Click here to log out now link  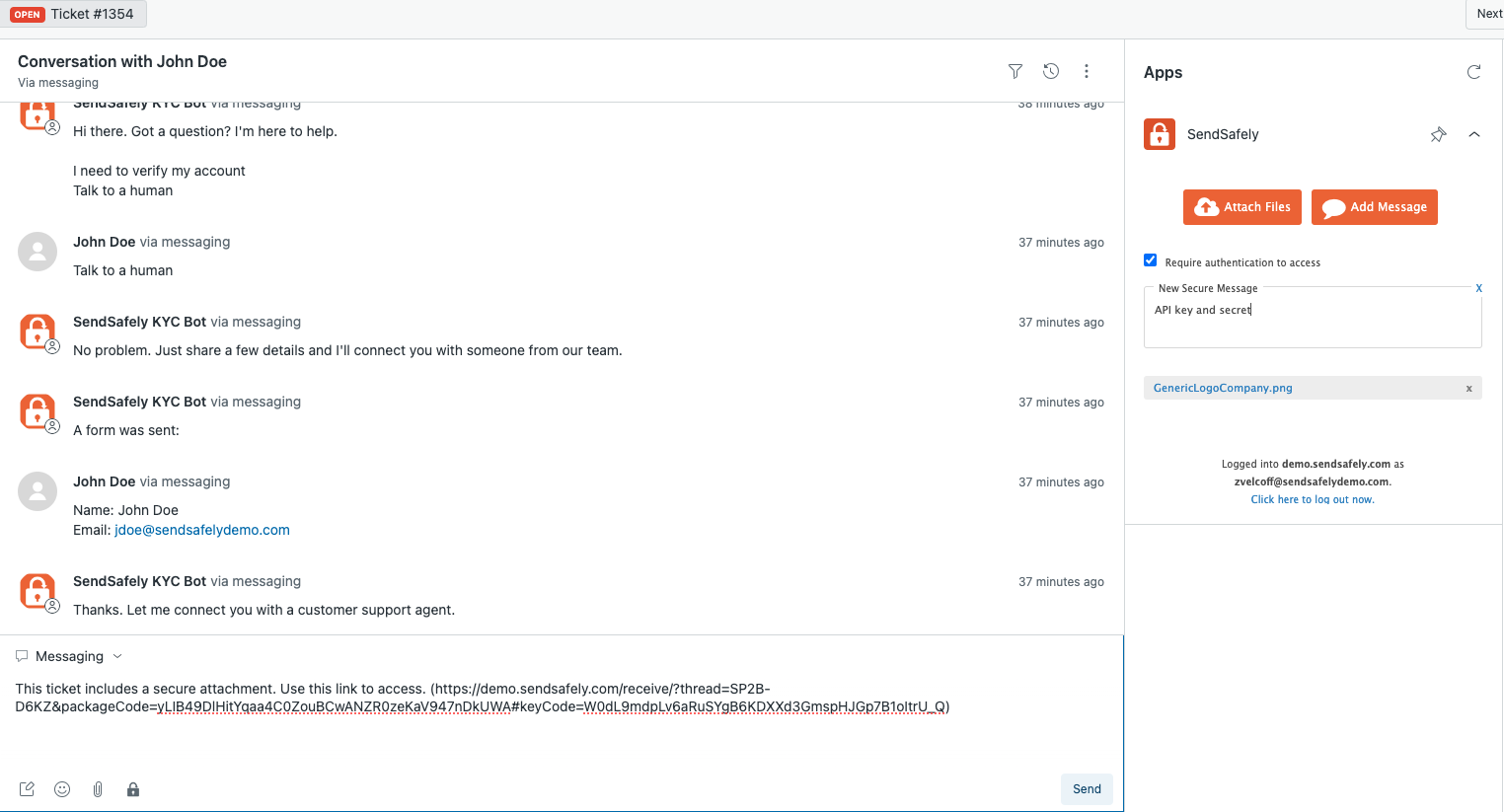pos(1313,499)
